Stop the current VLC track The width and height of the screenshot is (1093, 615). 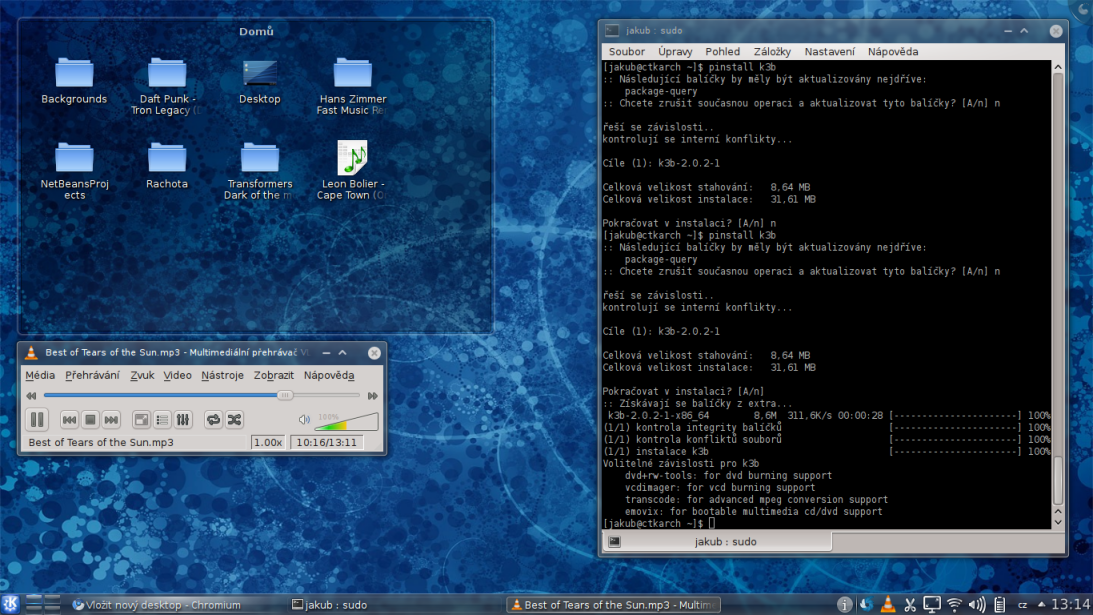[90, 420]
